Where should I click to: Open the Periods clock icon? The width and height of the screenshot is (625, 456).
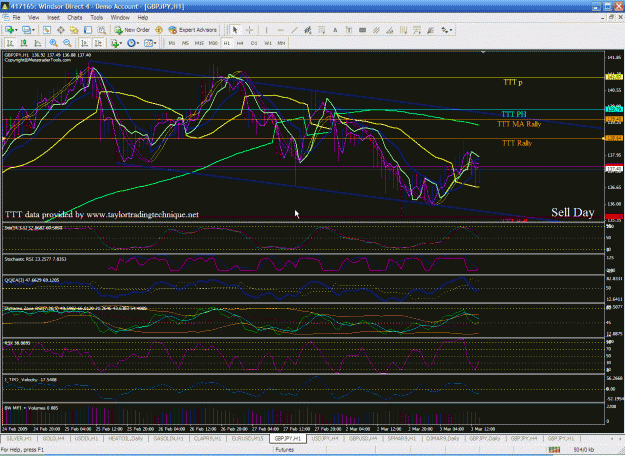point(131,43)
